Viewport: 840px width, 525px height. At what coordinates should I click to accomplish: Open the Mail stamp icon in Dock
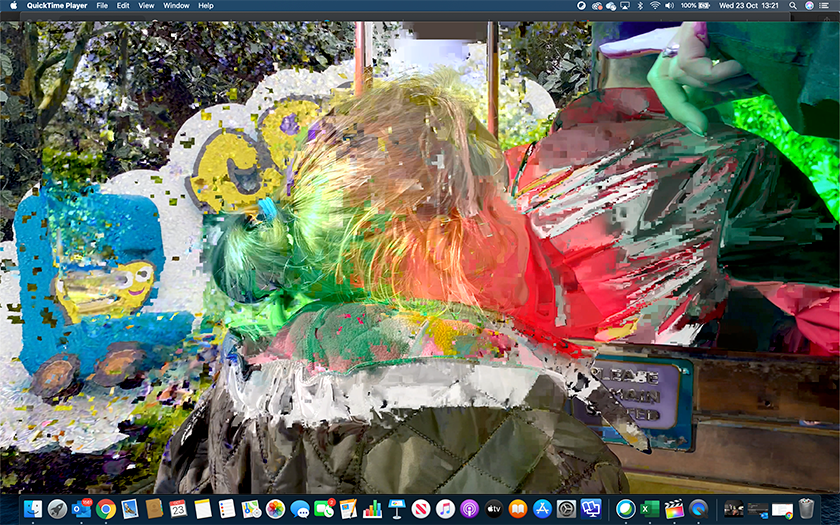130,508
